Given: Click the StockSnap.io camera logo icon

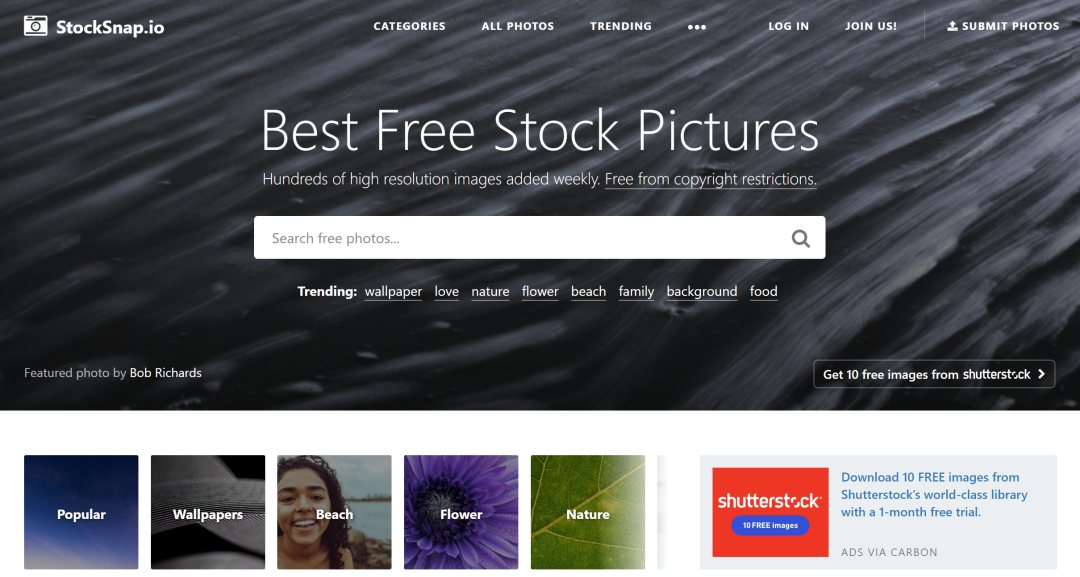Looking at the screenshot, I should [35, 26].
